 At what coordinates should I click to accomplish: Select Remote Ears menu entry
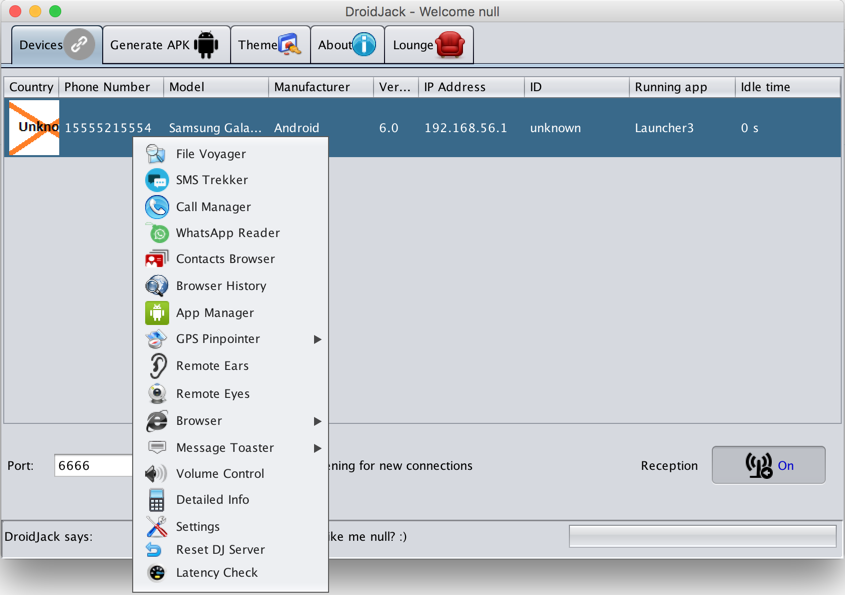231,366
